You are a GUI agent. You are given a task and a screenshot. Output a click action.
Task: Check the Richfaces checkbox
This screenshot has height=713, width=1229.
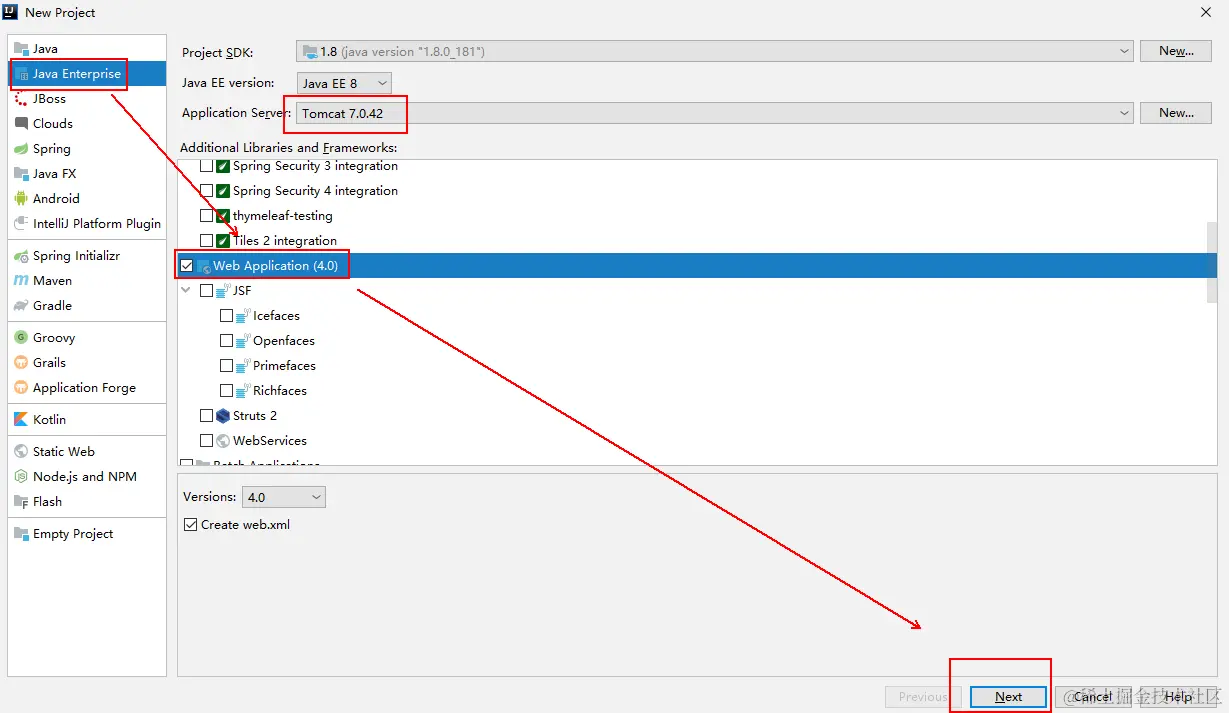click(227, 391)
